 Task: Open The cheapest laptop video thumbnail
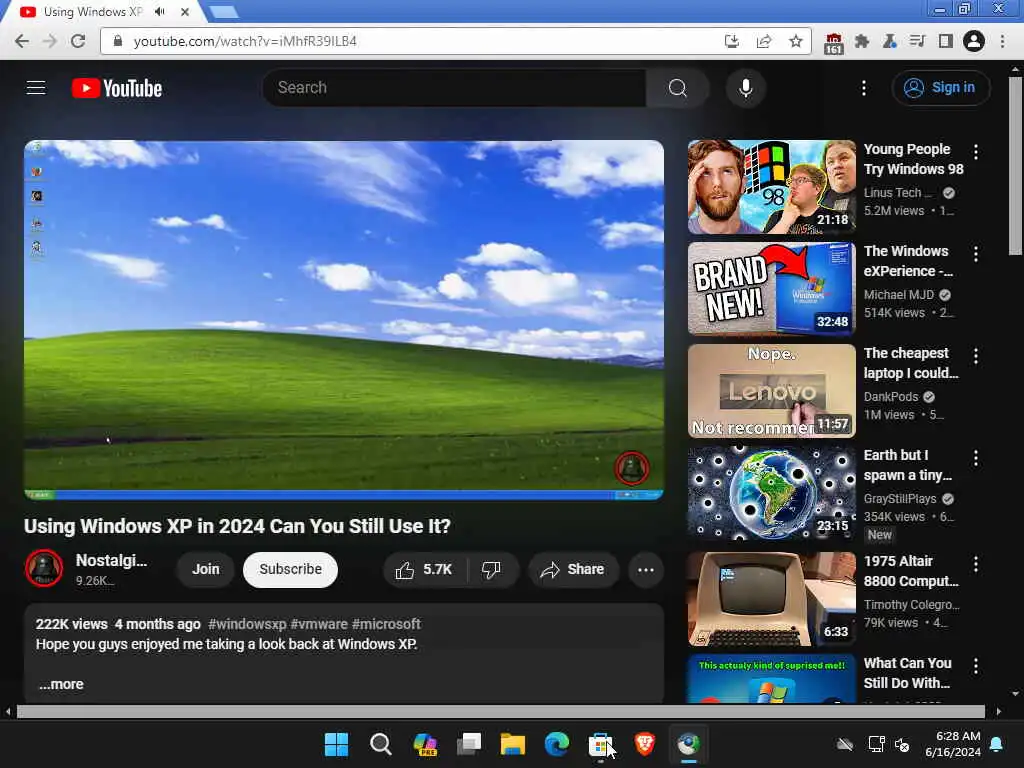[x=771, y=391]
